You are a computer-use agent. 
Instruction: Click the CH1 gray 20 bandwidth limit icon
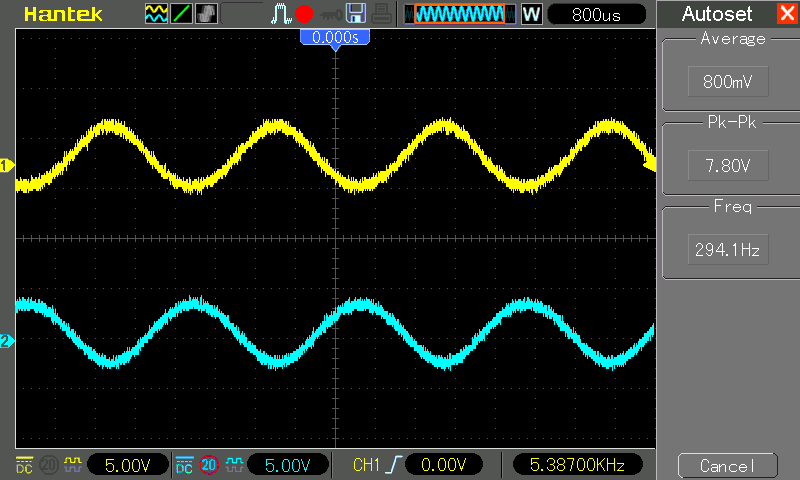point(49,465)
